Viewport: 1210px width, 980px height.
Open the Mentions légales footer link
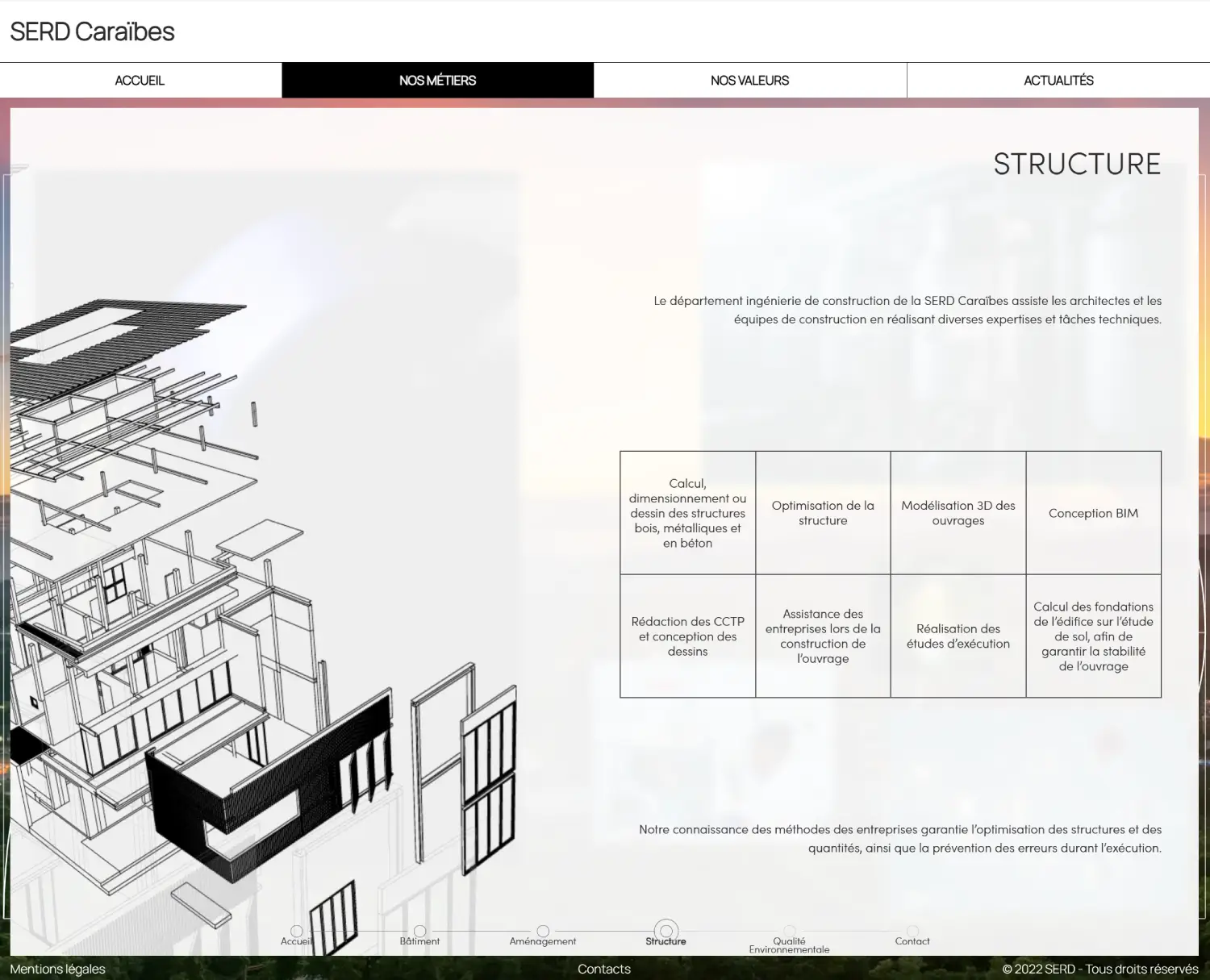coord(58,969)
